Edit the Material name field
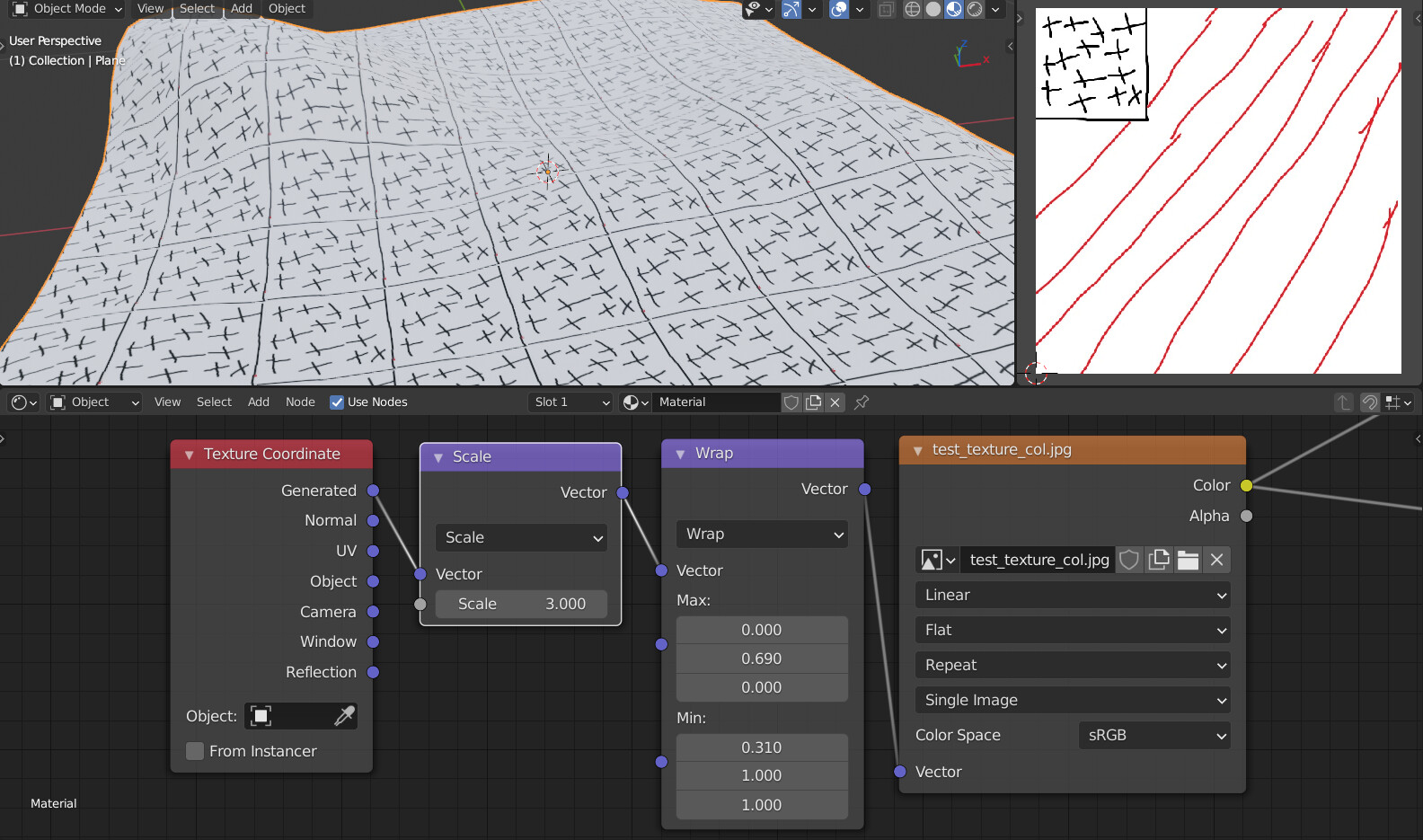This screenshot has width=1423, height=840. [x=716, y=402]
